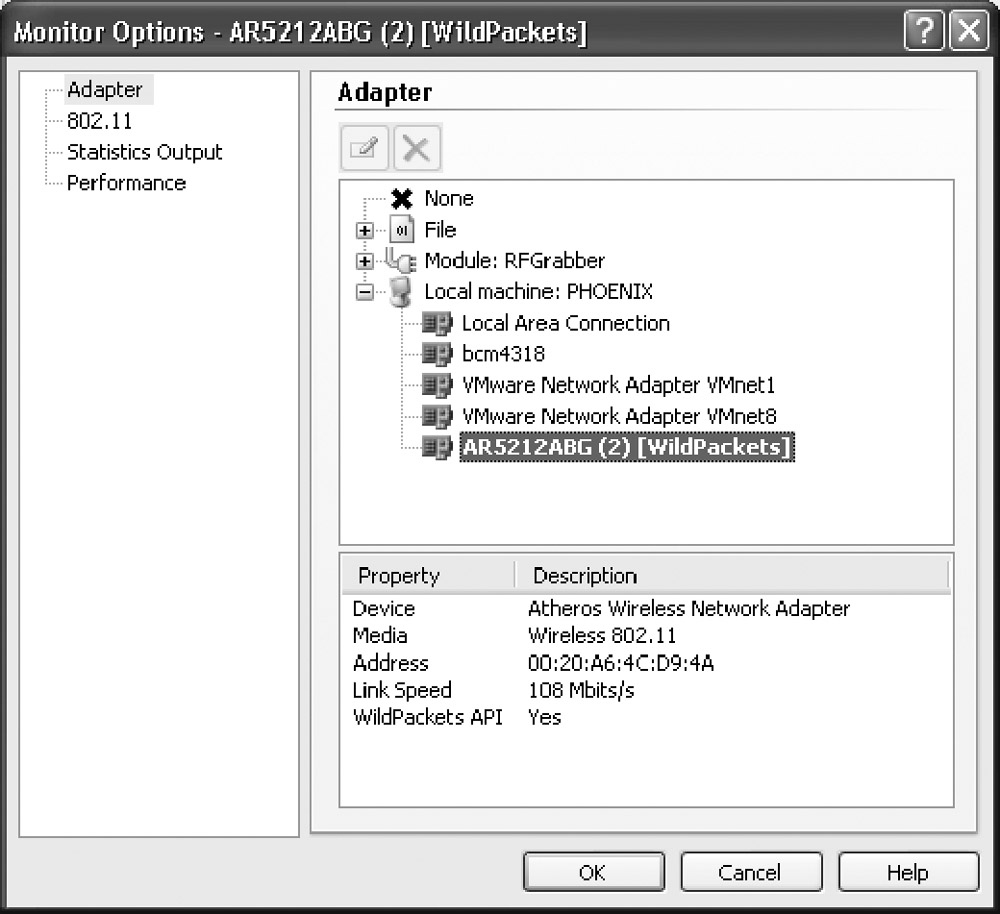
Task: Click the bcm4318 adapter icon
Action: [x=437, y=354]
